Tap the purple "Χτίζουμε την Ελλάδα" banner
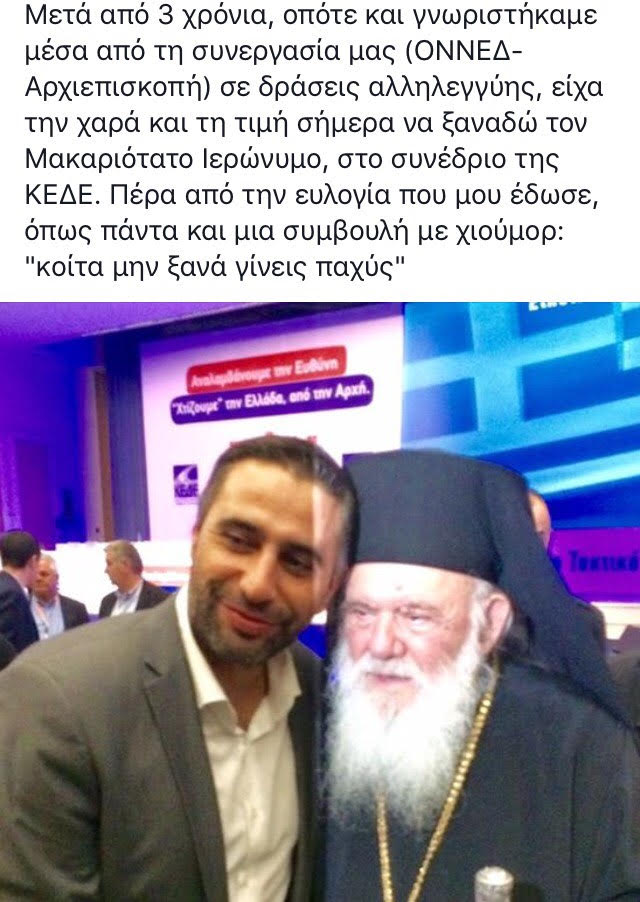Screen dimensions: 640x902 [x=272, y=400]
